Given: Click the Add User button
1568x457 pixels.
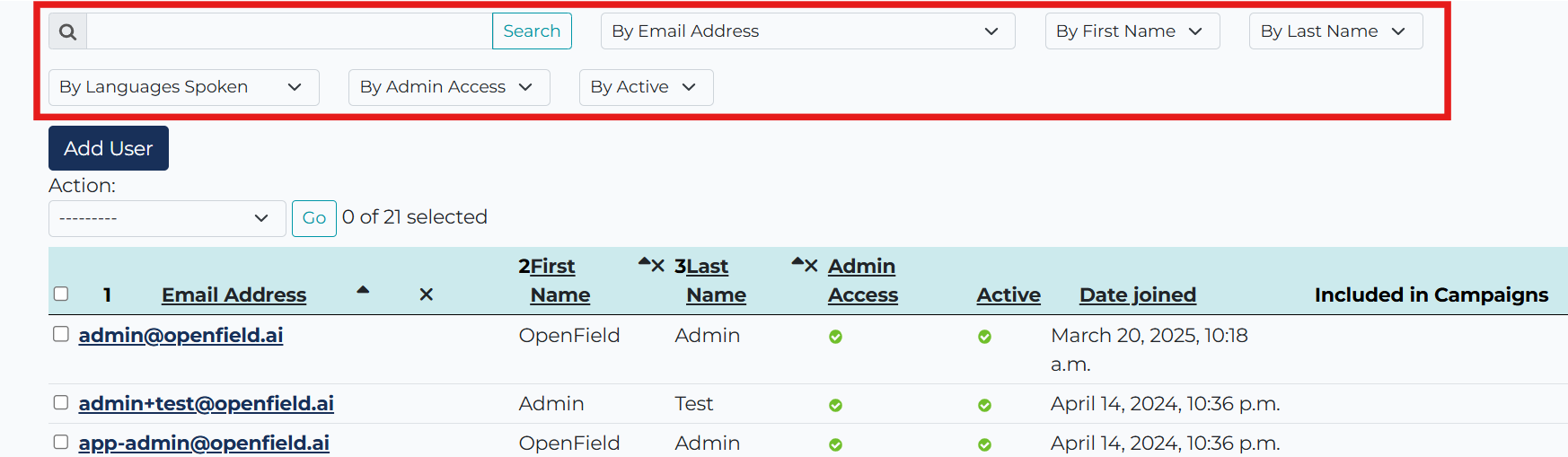Looking at the screenshot, I should [109, 148].
